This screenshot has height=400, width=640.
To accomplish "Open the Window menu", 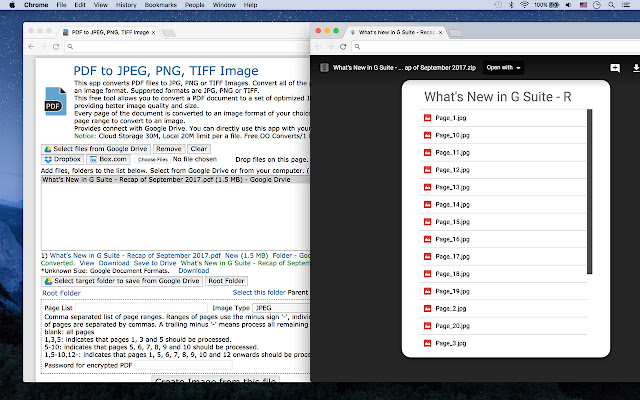I will click(224, 5).
